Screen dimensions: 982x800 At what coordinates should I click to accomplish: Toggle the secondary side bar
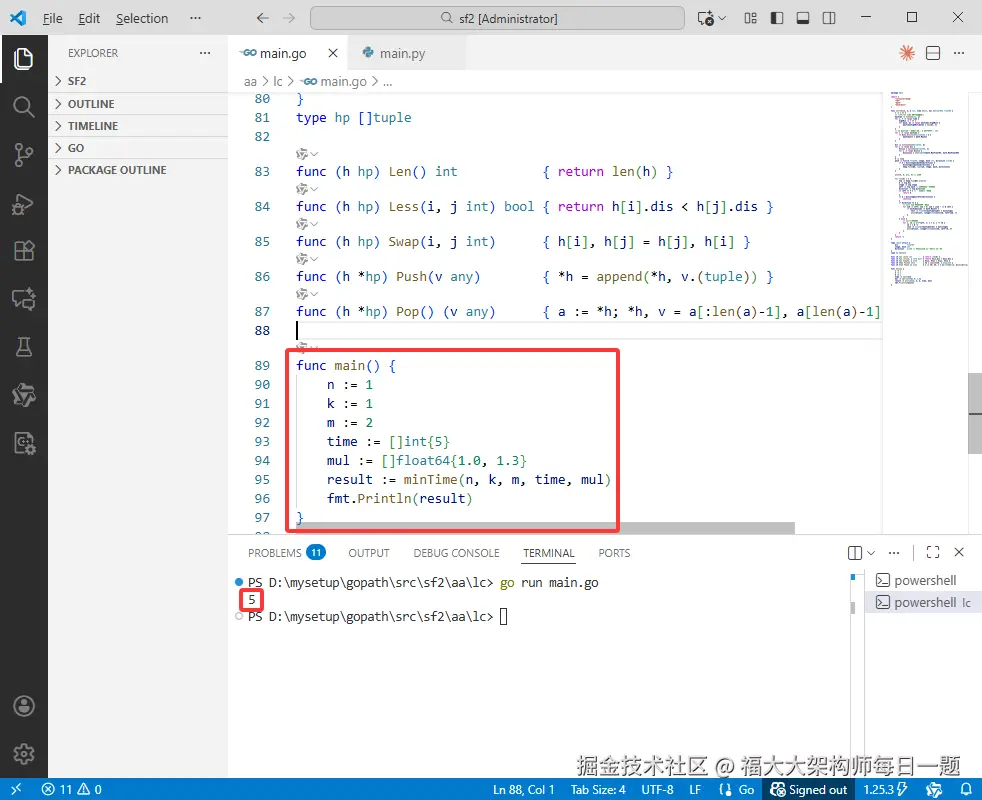tap(829, 18)
